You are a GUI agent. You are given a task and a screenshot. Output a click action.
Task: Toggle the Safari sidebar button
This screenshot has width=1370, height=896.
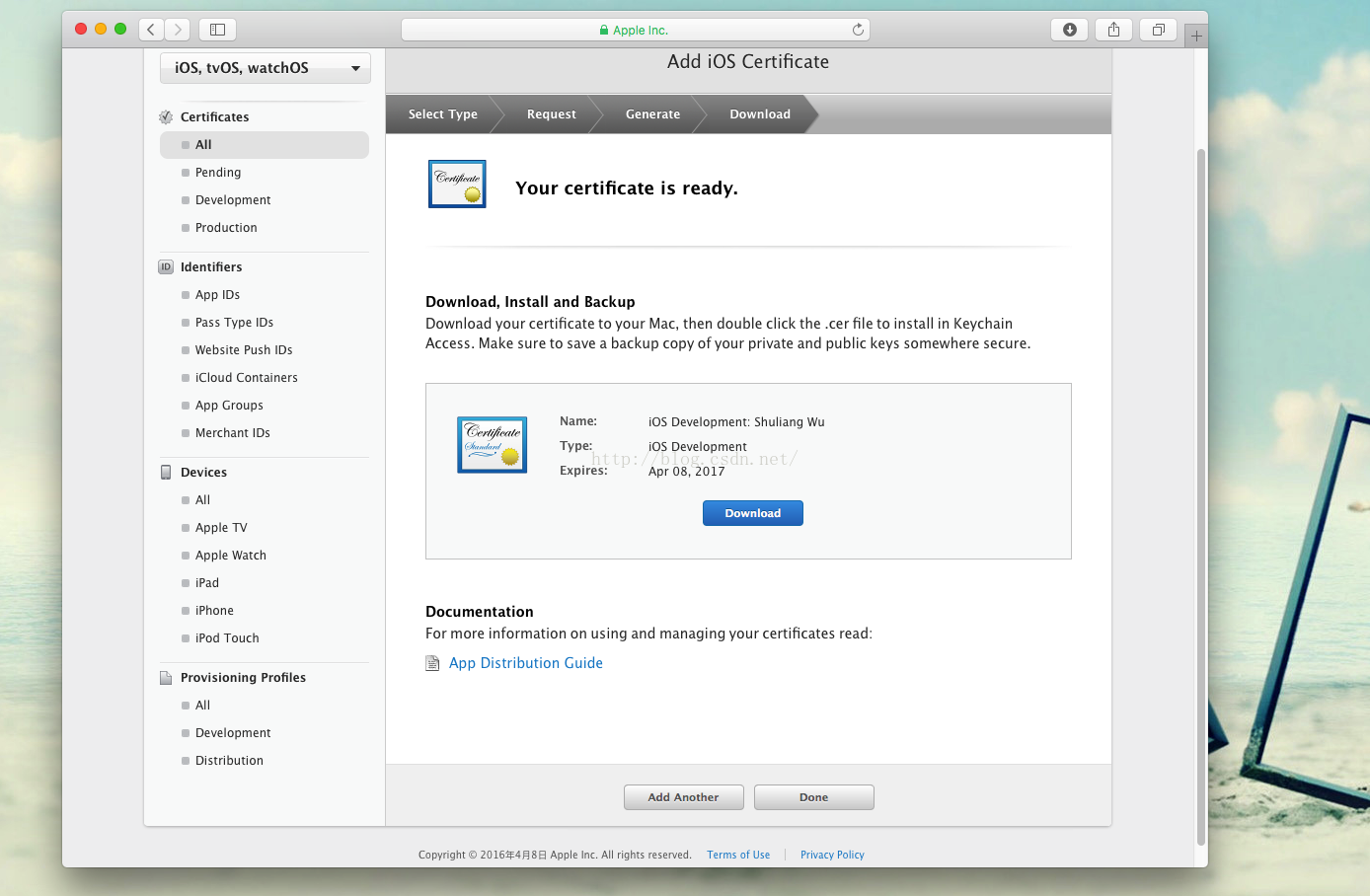tap(217, 30)
